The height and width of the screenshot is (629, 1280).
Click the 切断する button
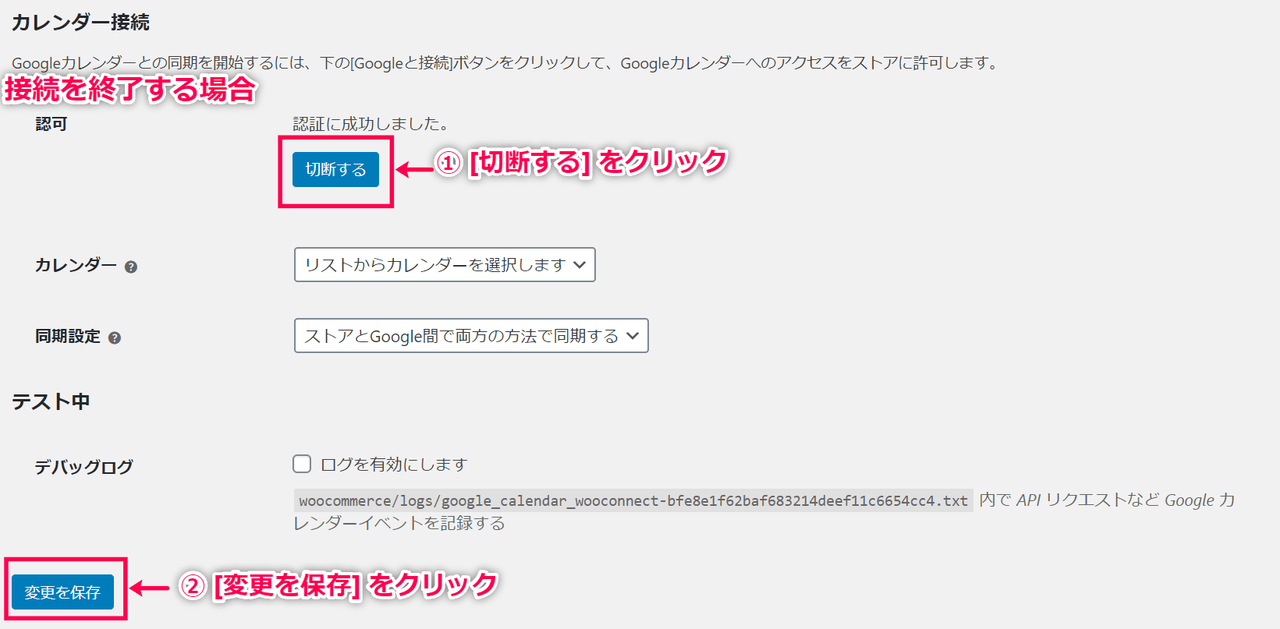pos(336,169)
